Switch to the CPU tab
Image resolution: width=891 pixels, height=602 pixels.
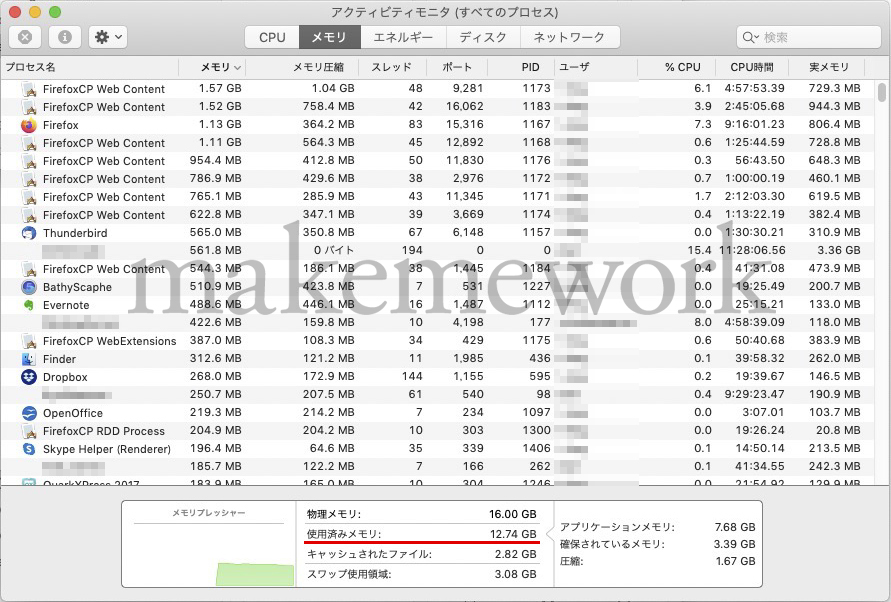point(272,37)
